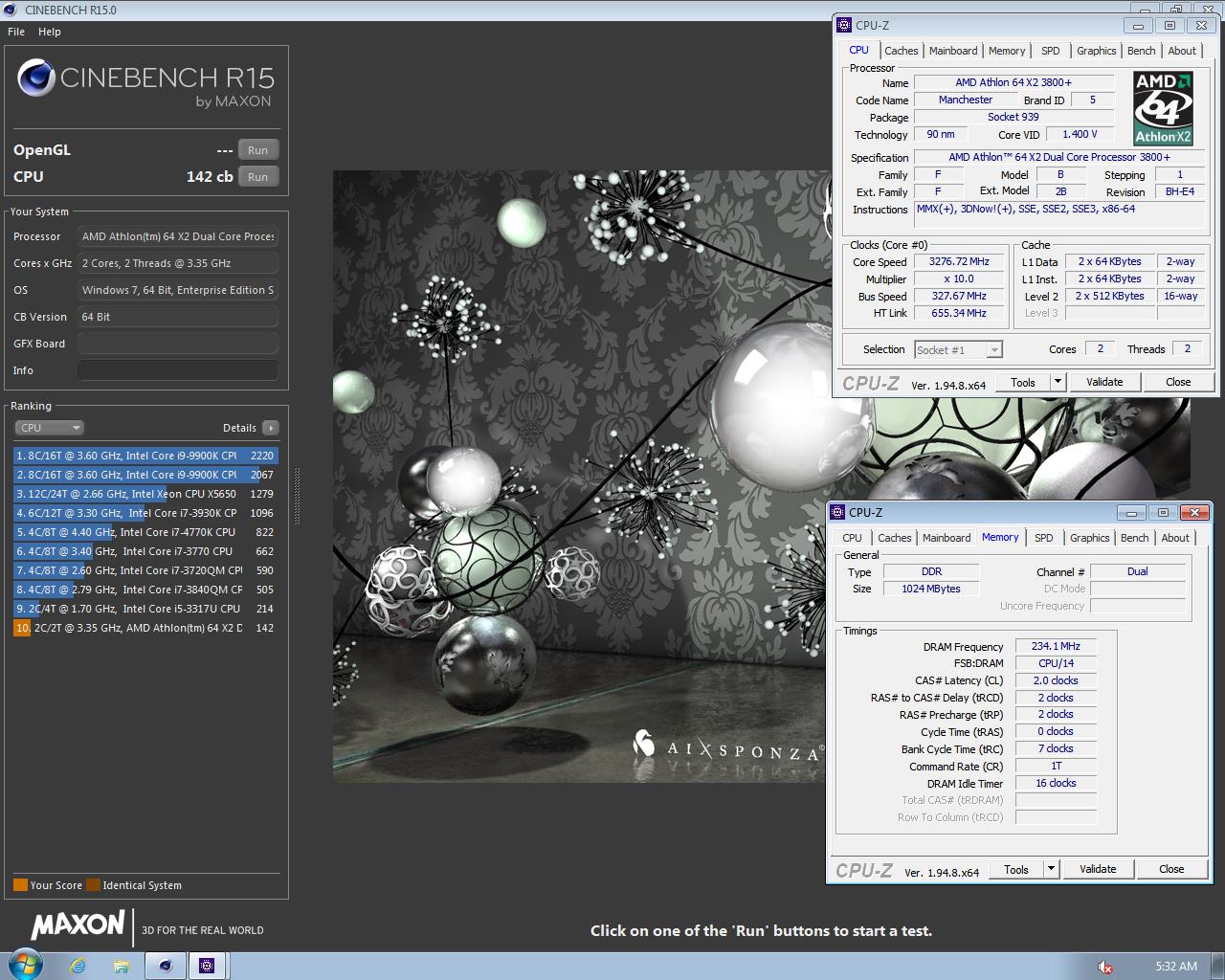The image size is (1225, 980).
Task: Switch to Bench tab in top CPU-Z
Action: (x=1141, y=51)
